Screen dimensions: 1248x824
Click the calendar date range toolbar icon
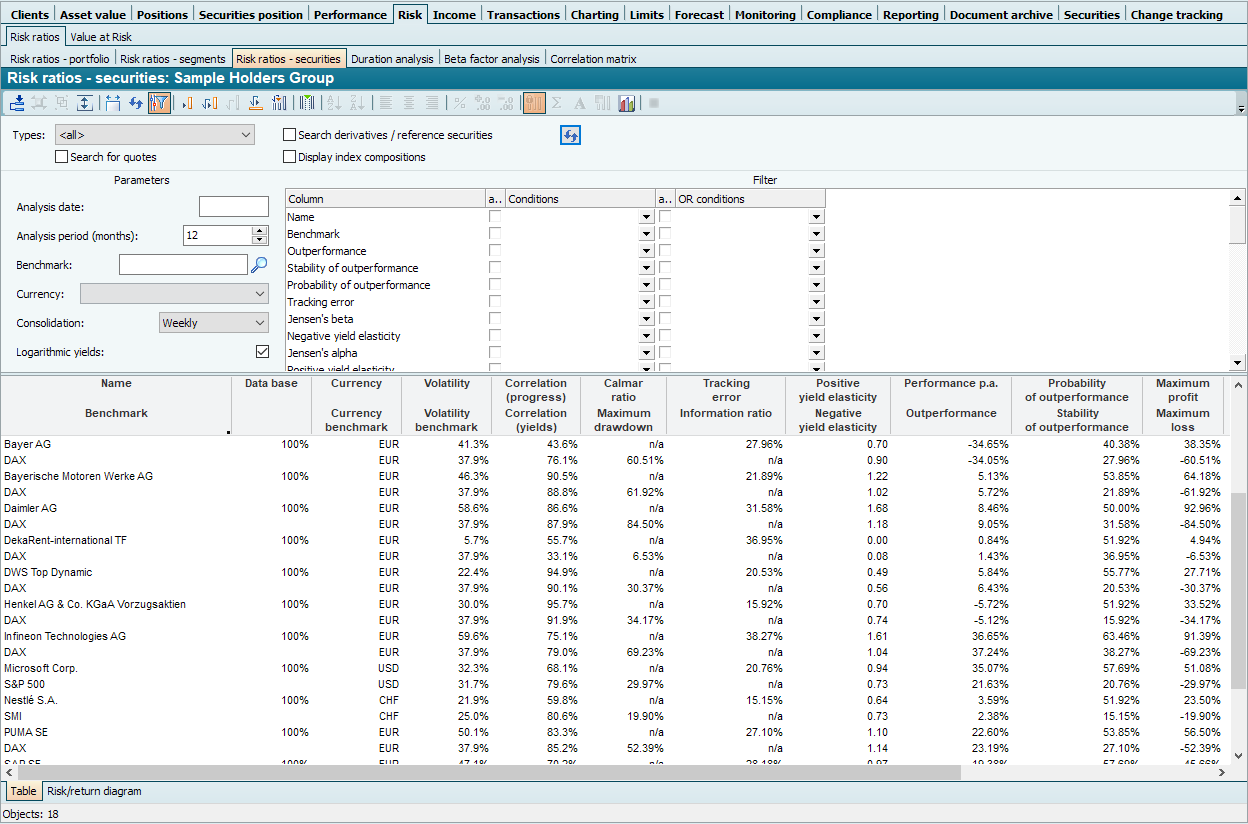pos(113,103)
